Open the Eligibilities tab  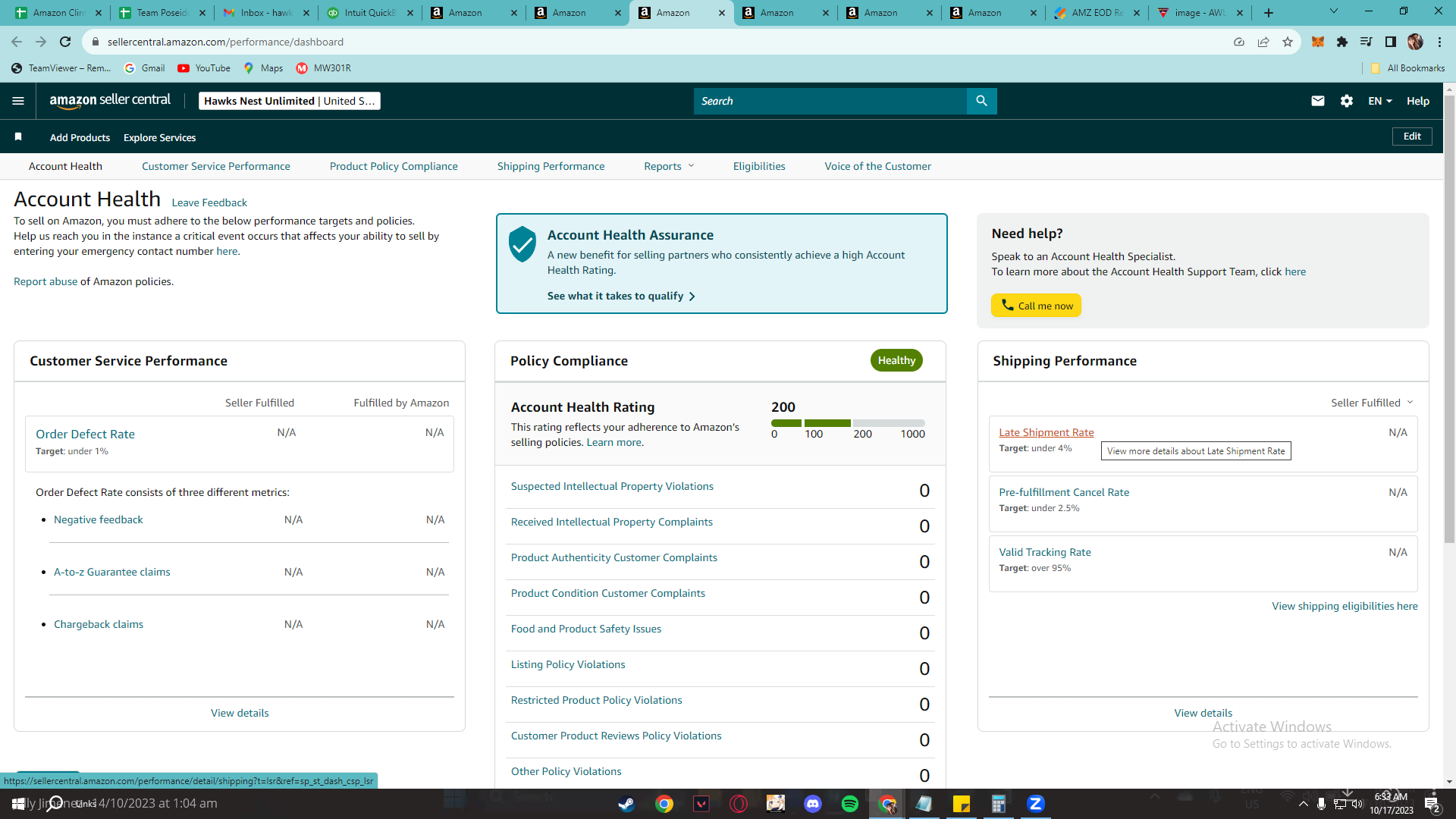click(759, 166)
